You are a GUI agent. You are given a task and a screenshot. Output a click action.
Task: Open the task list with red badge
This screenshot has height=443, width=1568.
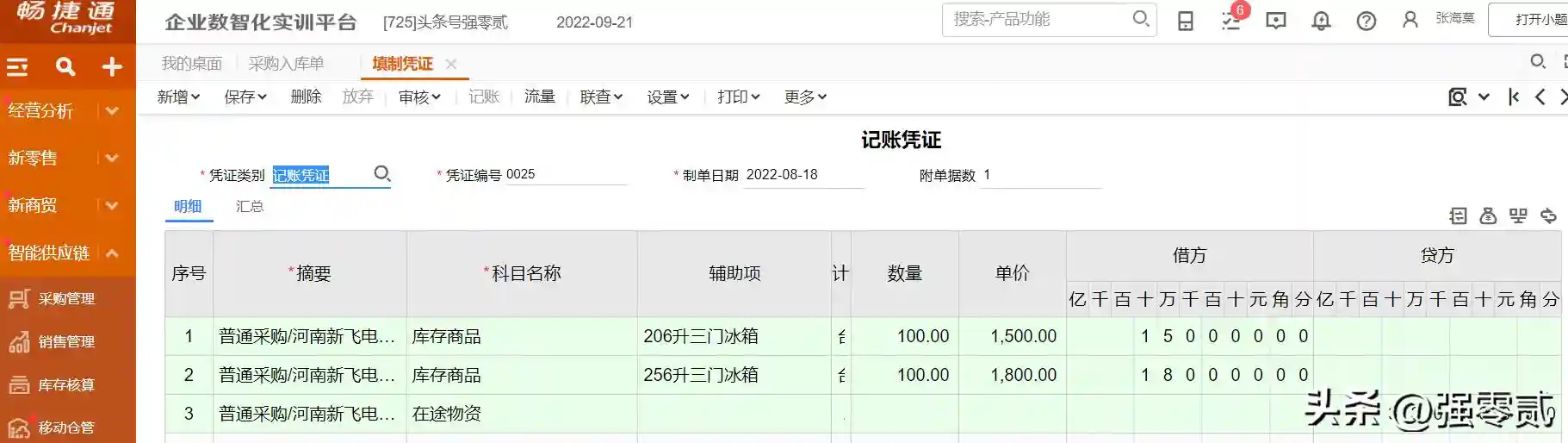pyautogui.click(x=1231, y=21)
